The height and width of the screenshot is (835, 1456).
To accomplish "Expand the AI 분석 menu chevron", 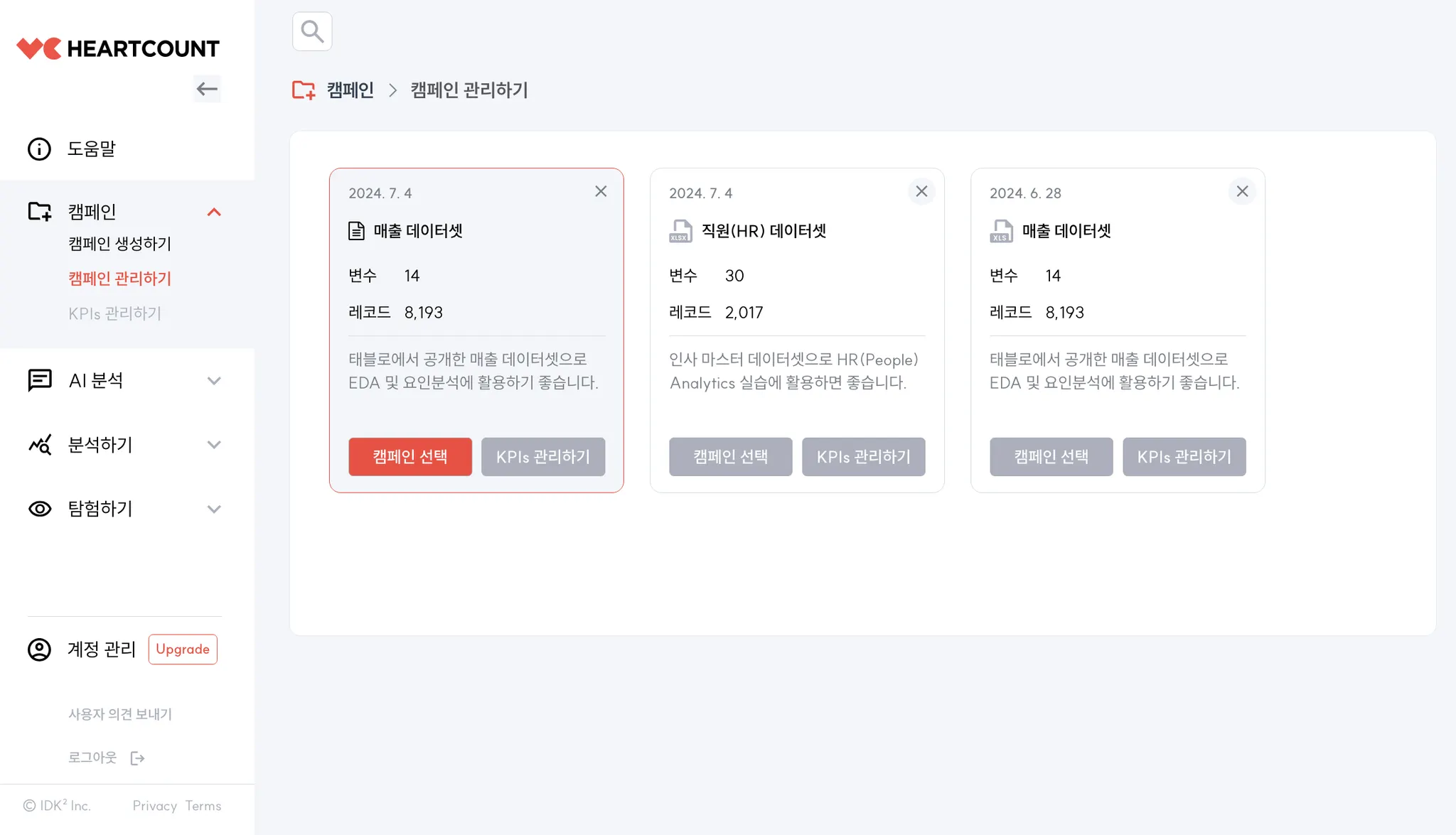I will (x=214, y=381).
